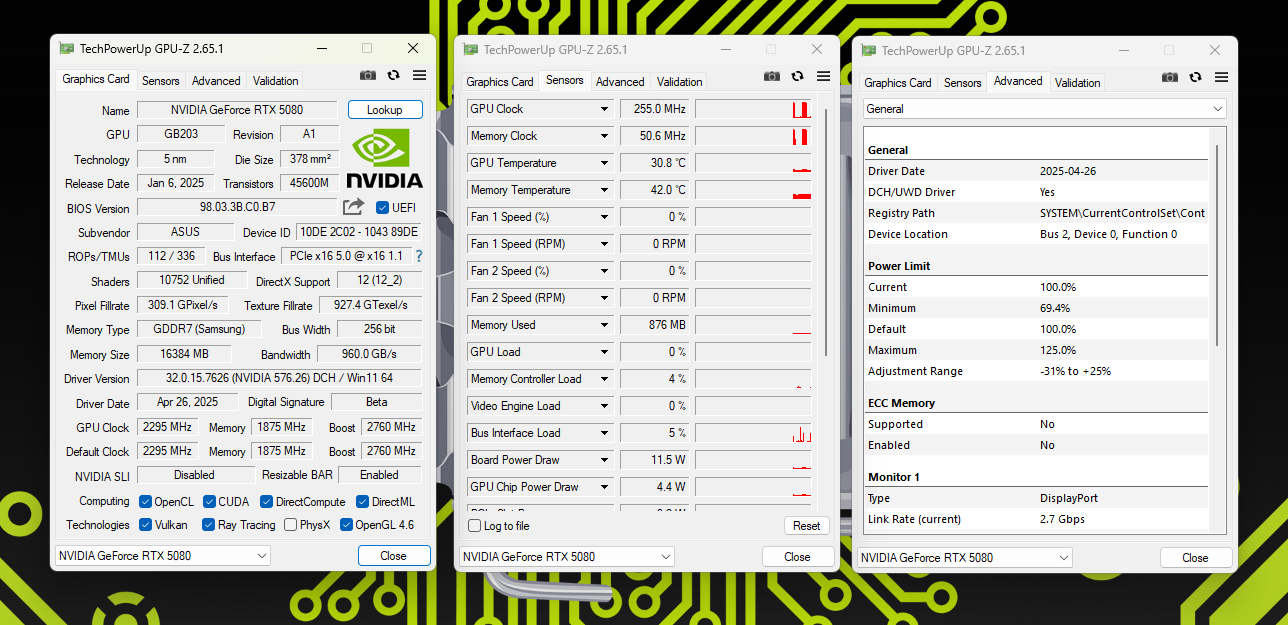Click the BIOS Version field 98.03.3B.C0.B7

point(238,208)
